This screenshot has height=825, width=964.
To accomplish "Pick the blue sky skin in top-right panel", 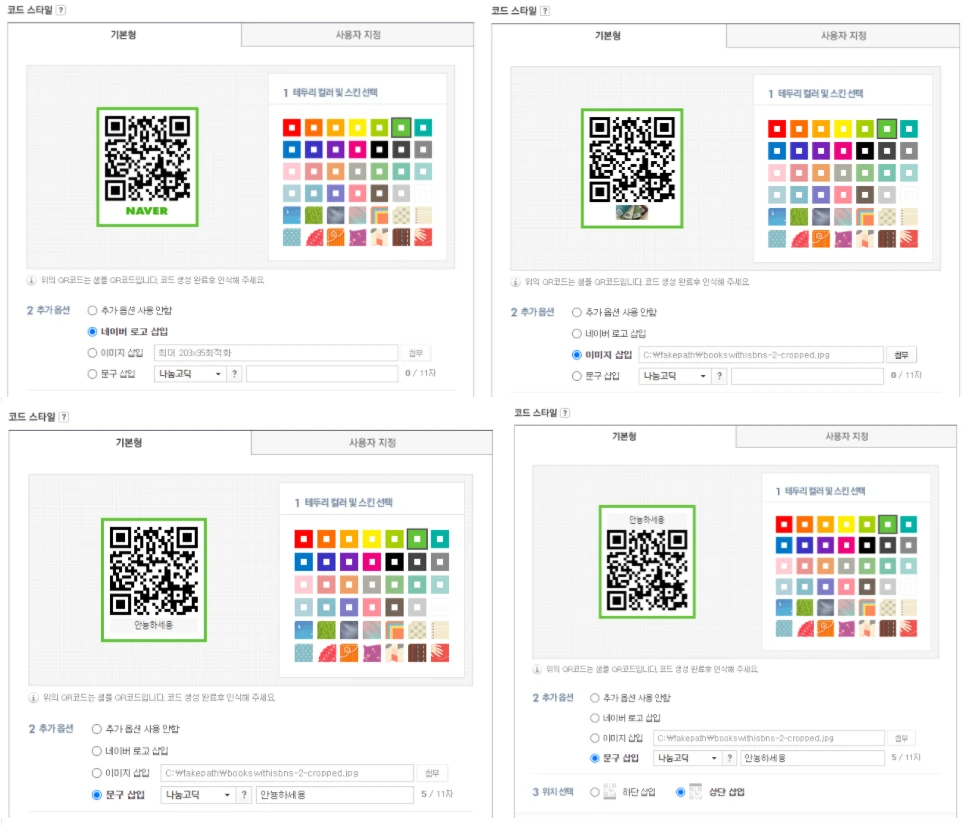I will click(776, 216).
